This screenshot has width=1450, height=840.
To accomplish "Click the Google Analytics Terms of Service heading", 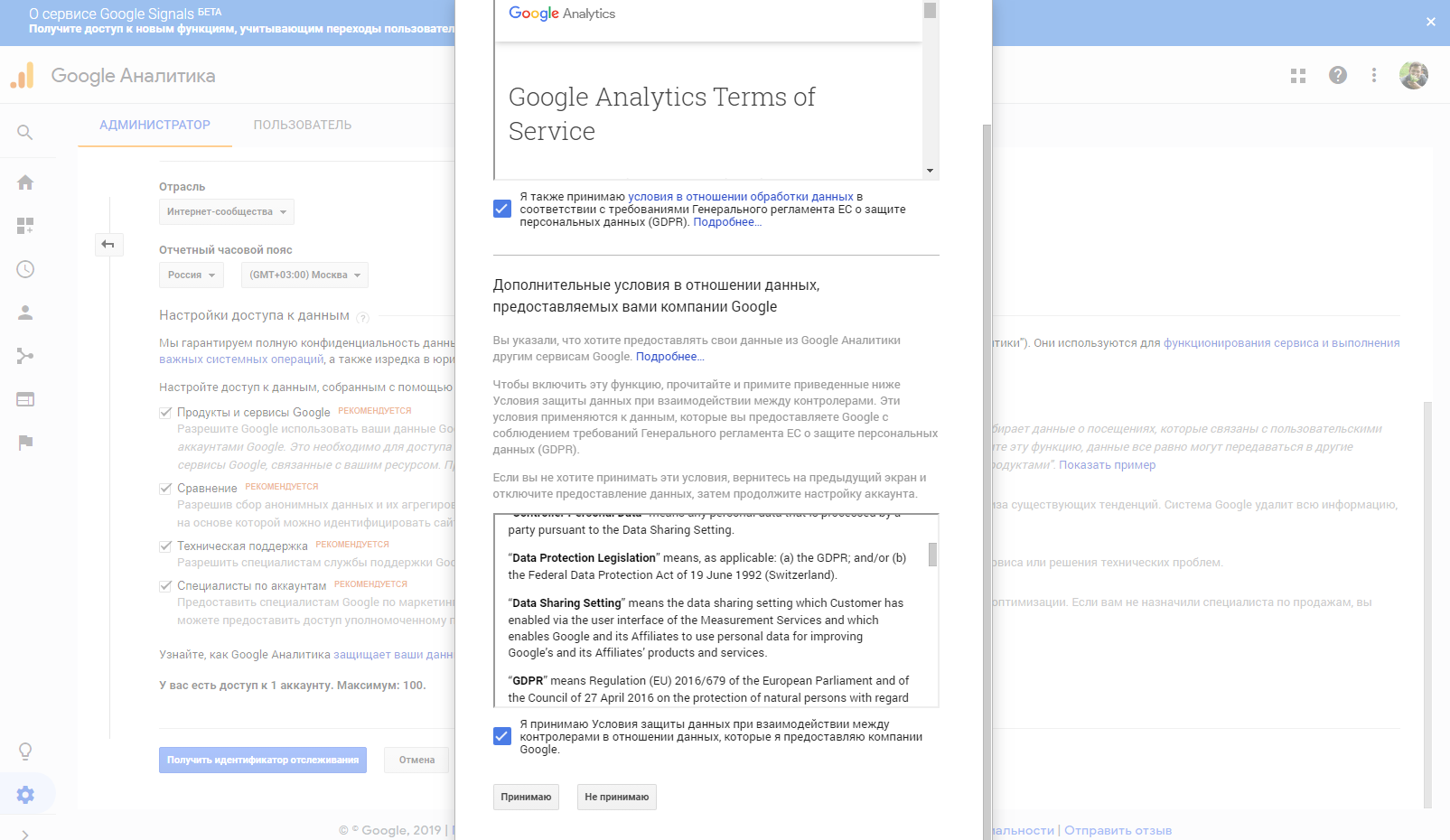I will pos(661,114).
